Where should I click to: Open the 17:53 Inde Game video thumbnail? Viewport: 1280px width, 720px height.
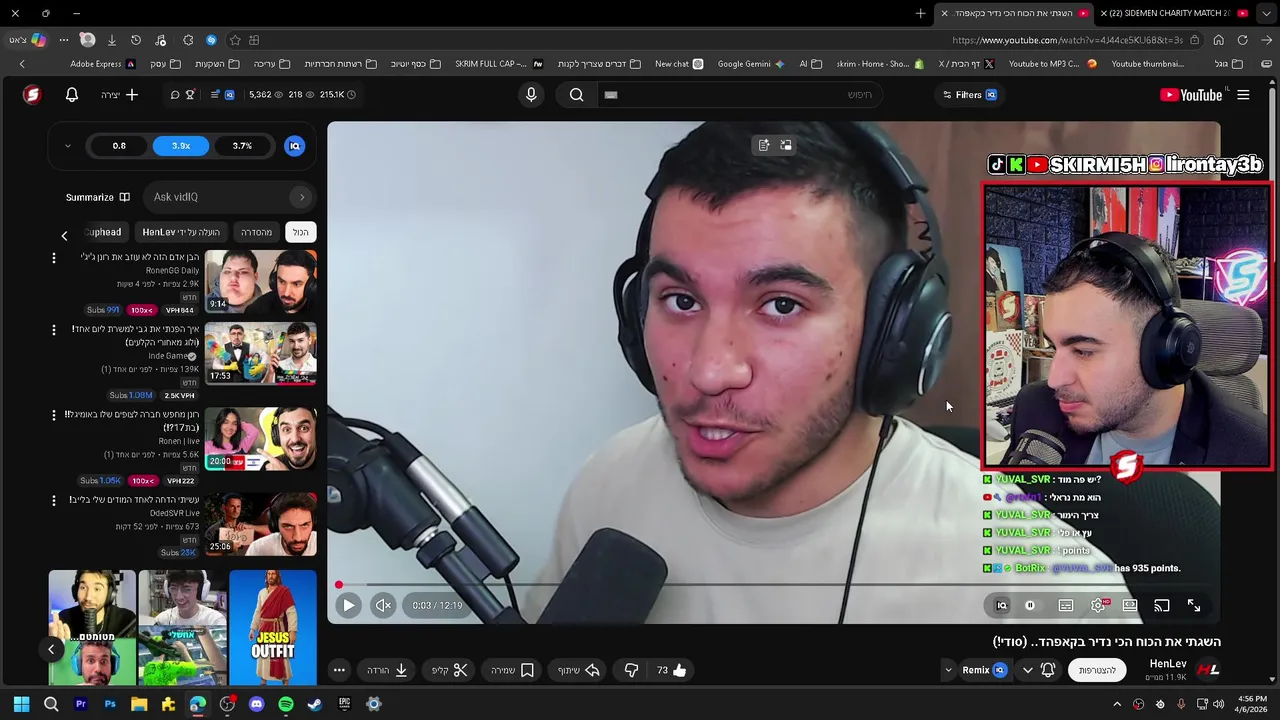coord(261,353)
